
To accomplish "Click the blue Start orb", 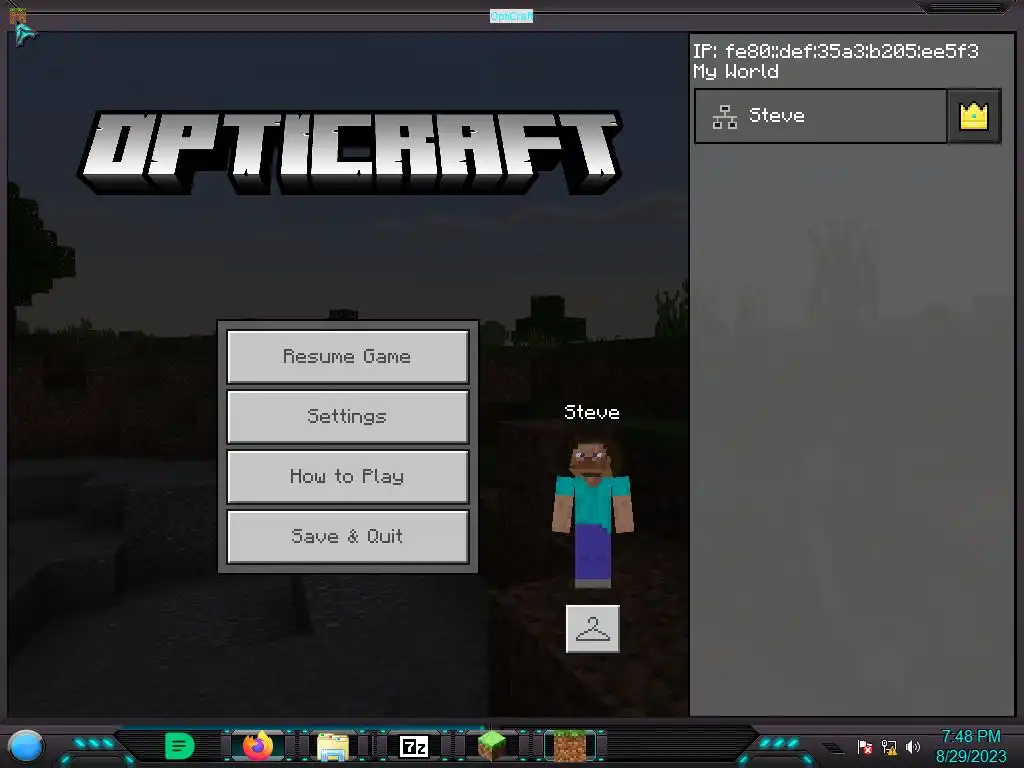I will coord(25,746).
